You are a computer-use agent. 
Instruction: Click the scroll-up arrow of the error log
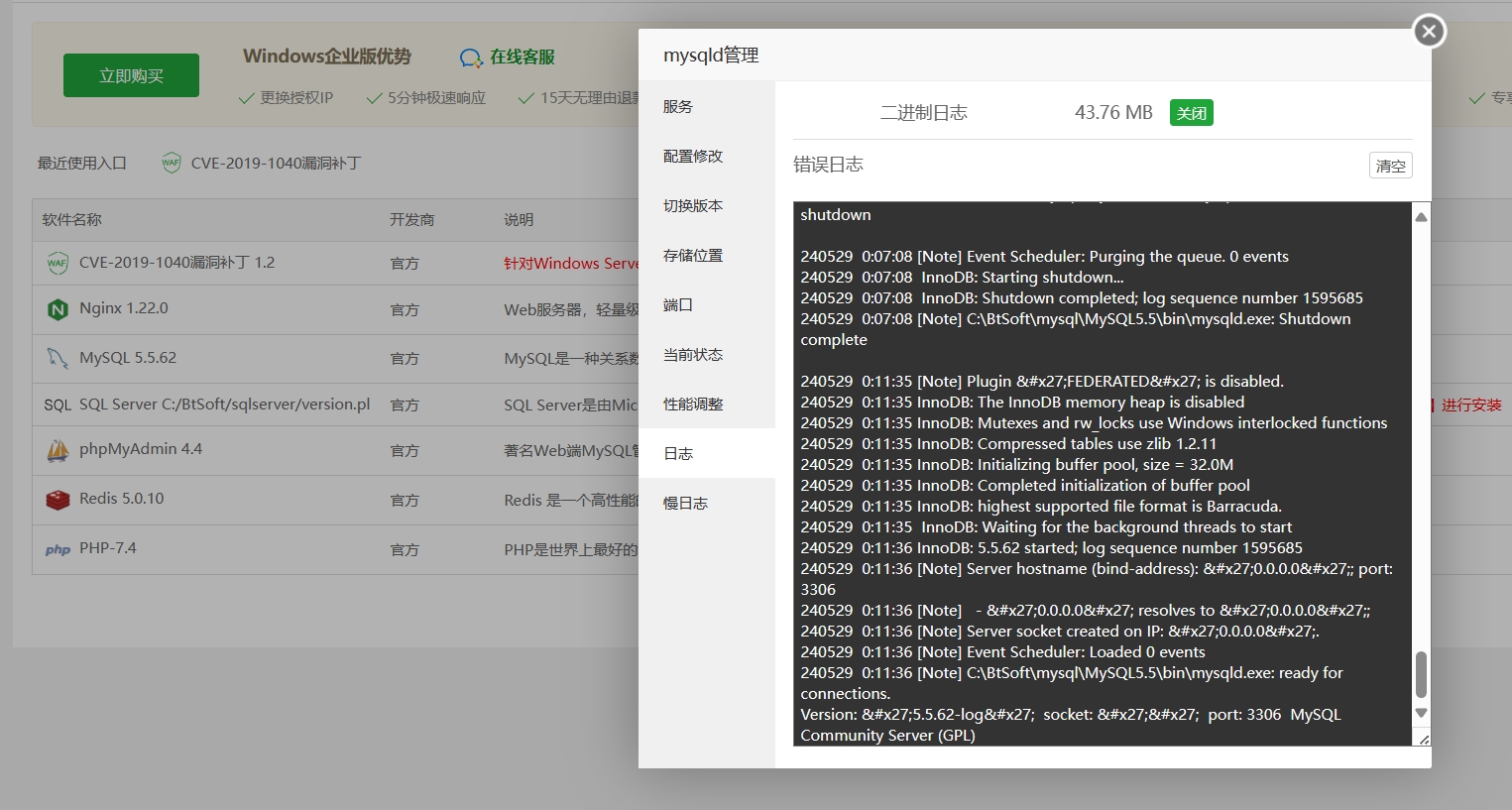1421,217
